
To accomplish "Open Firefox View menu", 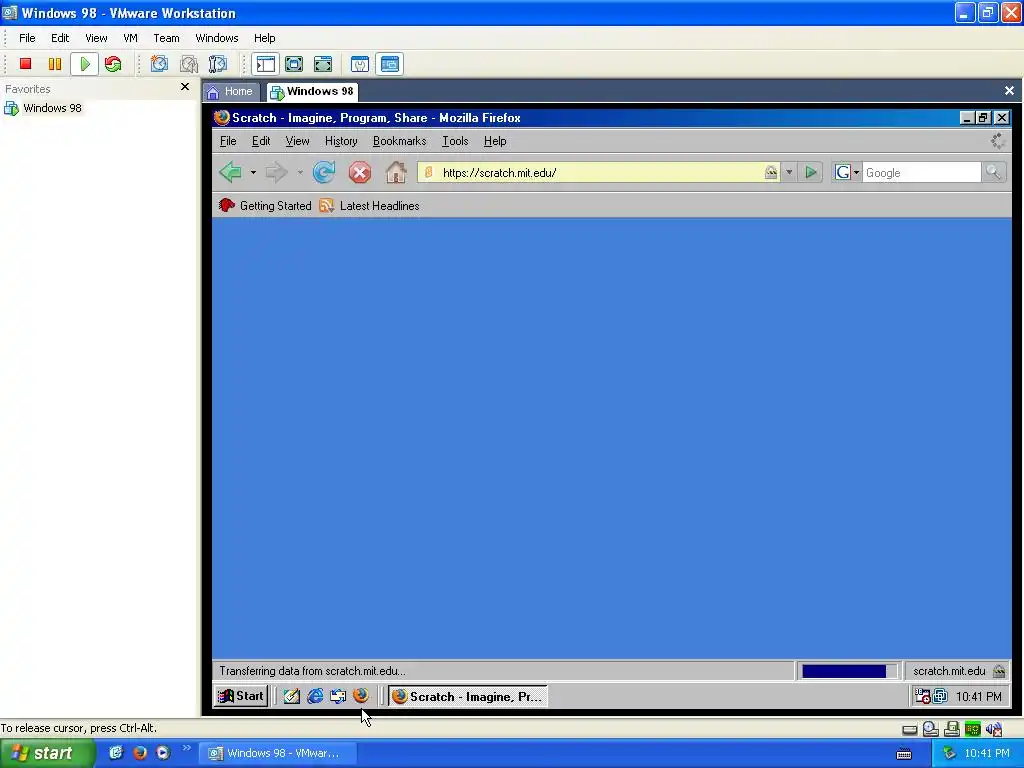I will tap(297, 141).
